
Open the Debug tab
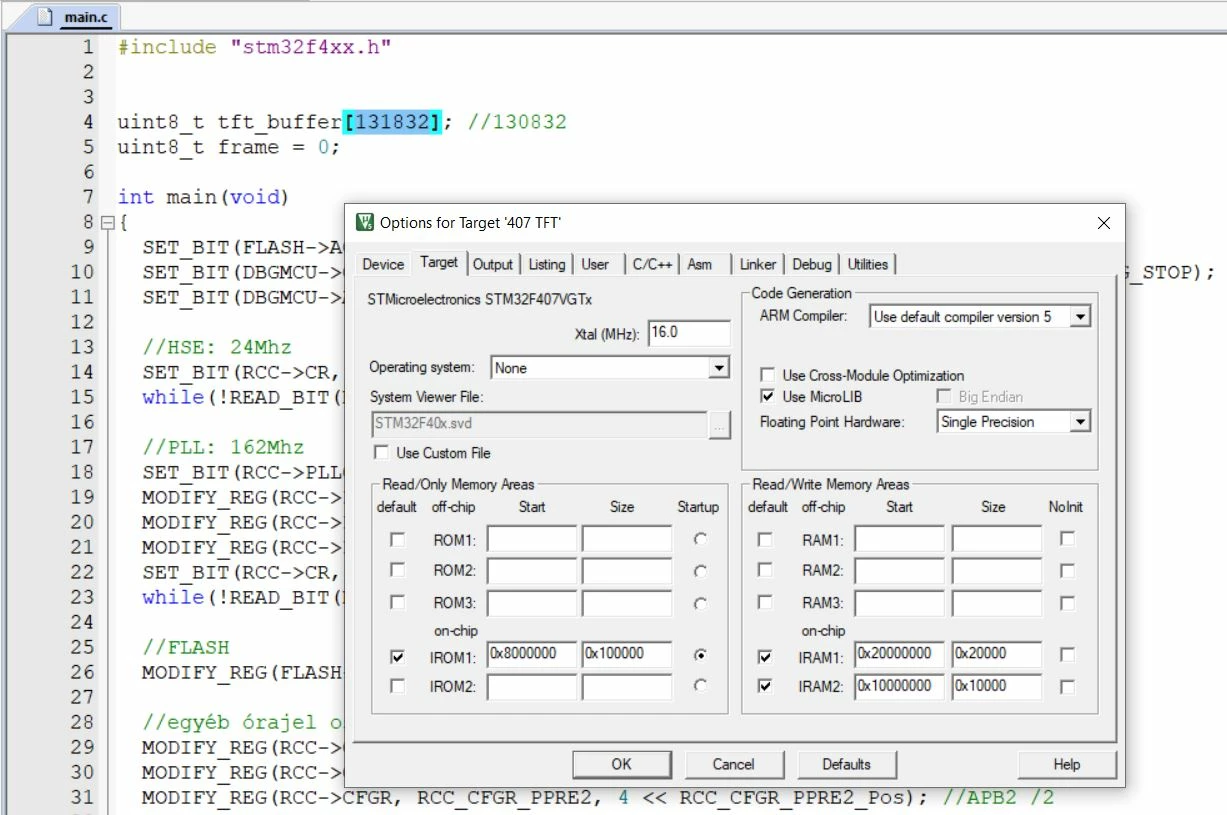tap(812, 264)
